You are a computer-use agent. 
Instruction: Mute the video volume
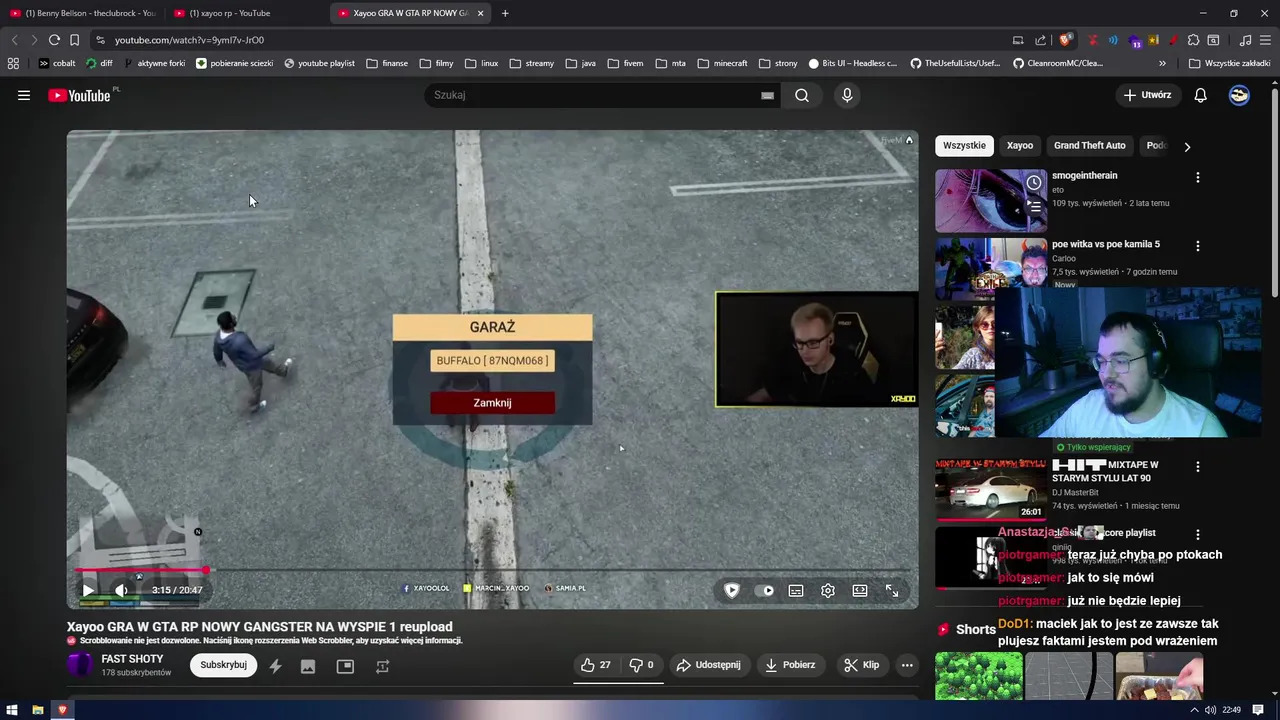121,590
